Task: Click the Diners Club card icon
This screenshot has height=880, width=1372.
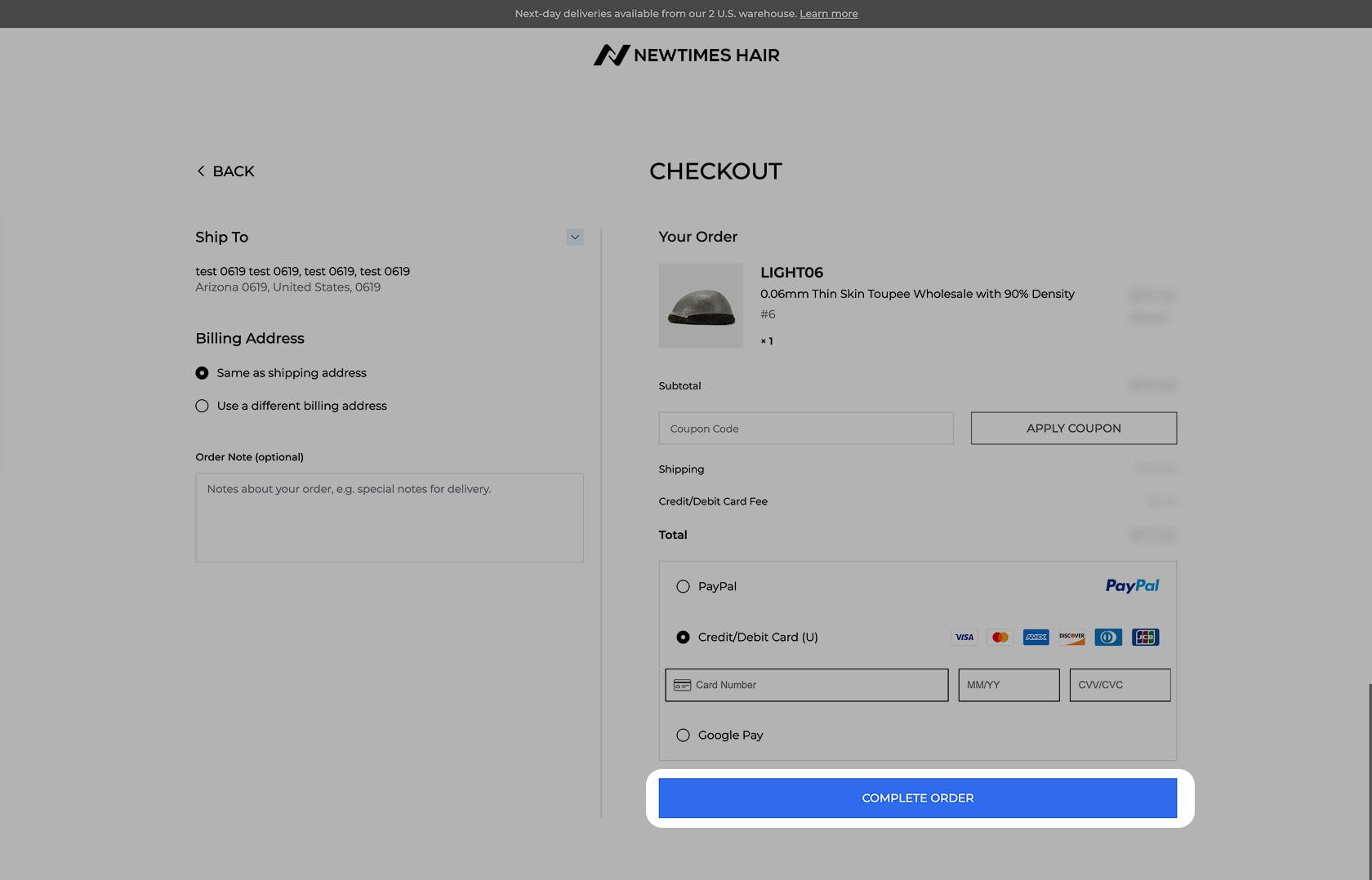Action: coord(1108,637)
